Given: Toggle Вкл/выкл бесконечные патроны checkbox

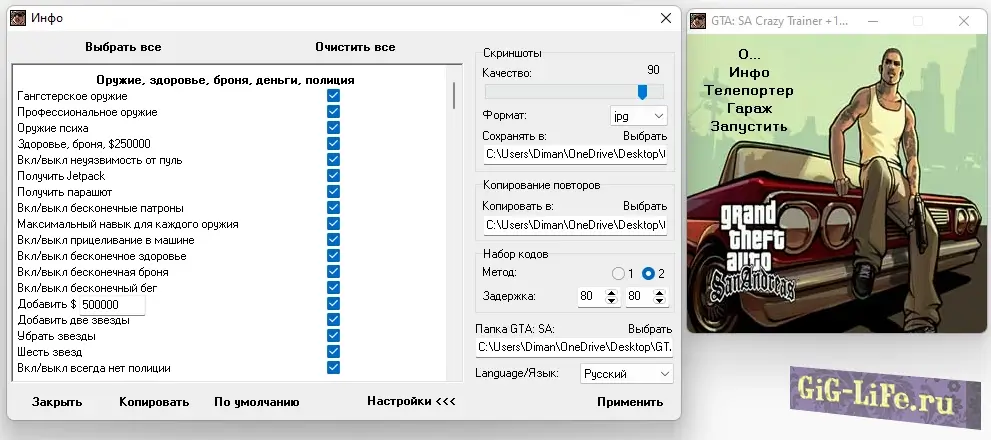Looking at the screenshot, I should (333, 207).
